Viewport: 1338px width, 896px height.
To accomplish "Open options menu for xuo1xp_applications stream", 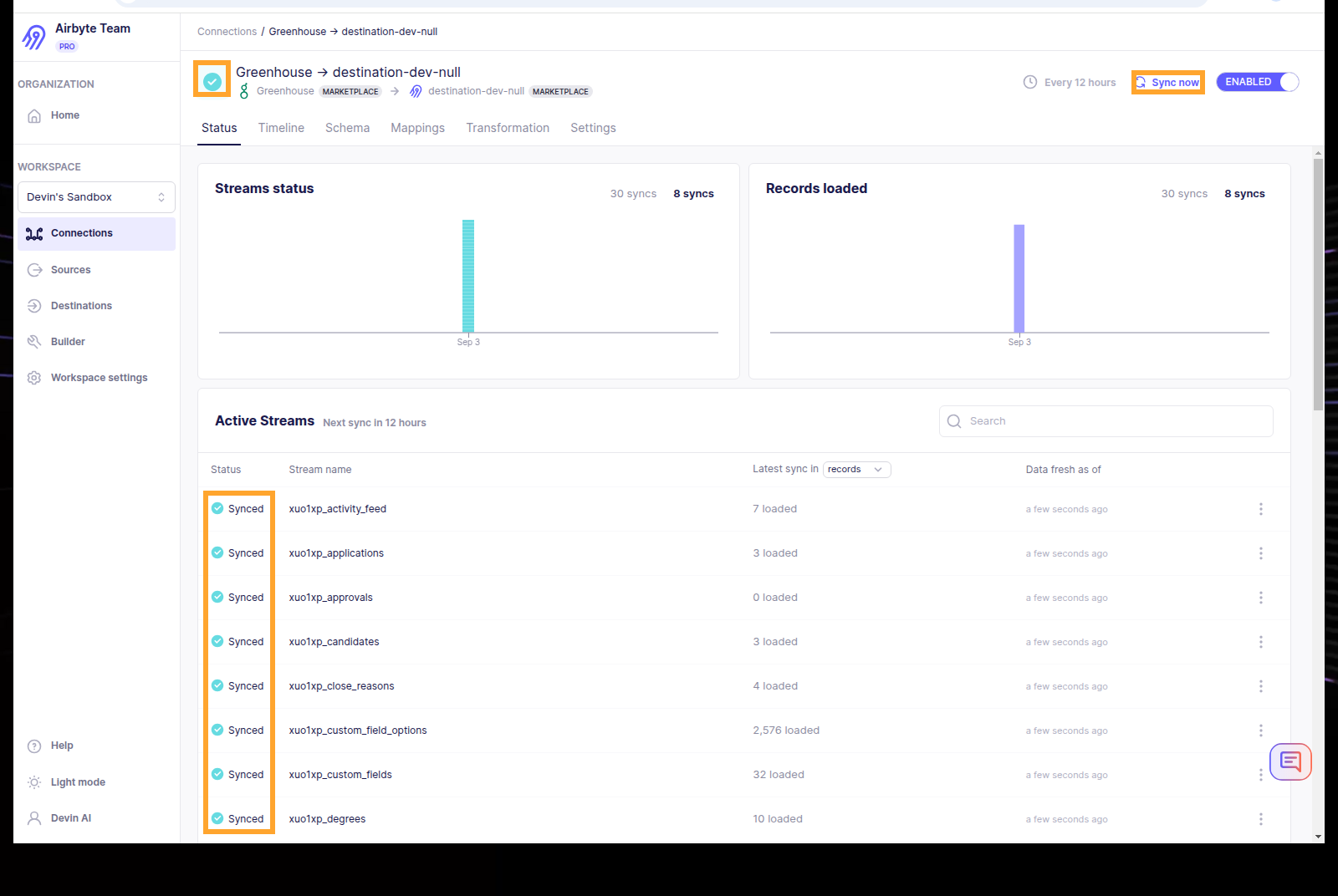I will (x=1261, y=553).
